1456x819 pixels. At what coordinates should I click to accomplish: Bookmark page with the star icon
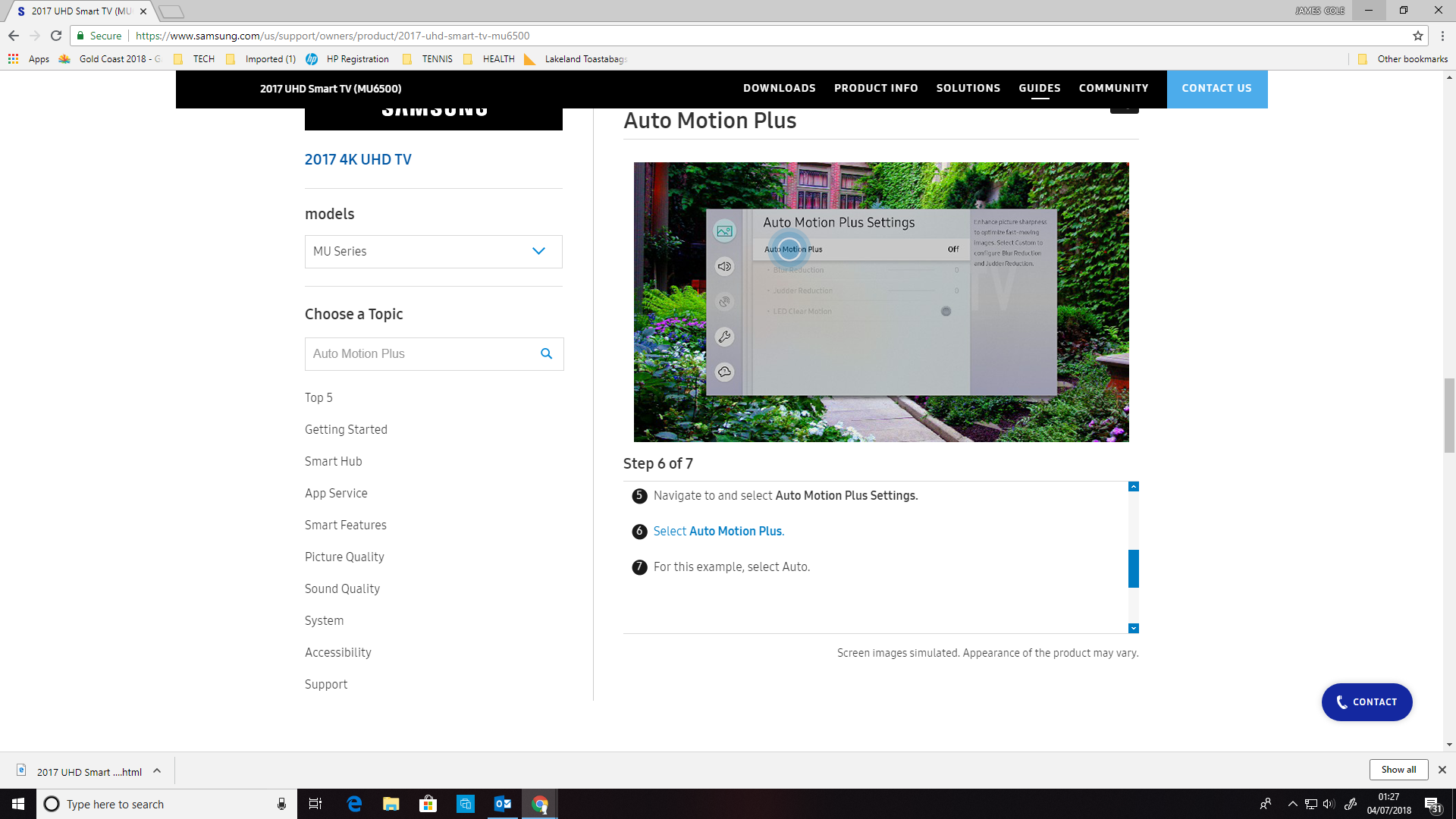pos(1417,36)
